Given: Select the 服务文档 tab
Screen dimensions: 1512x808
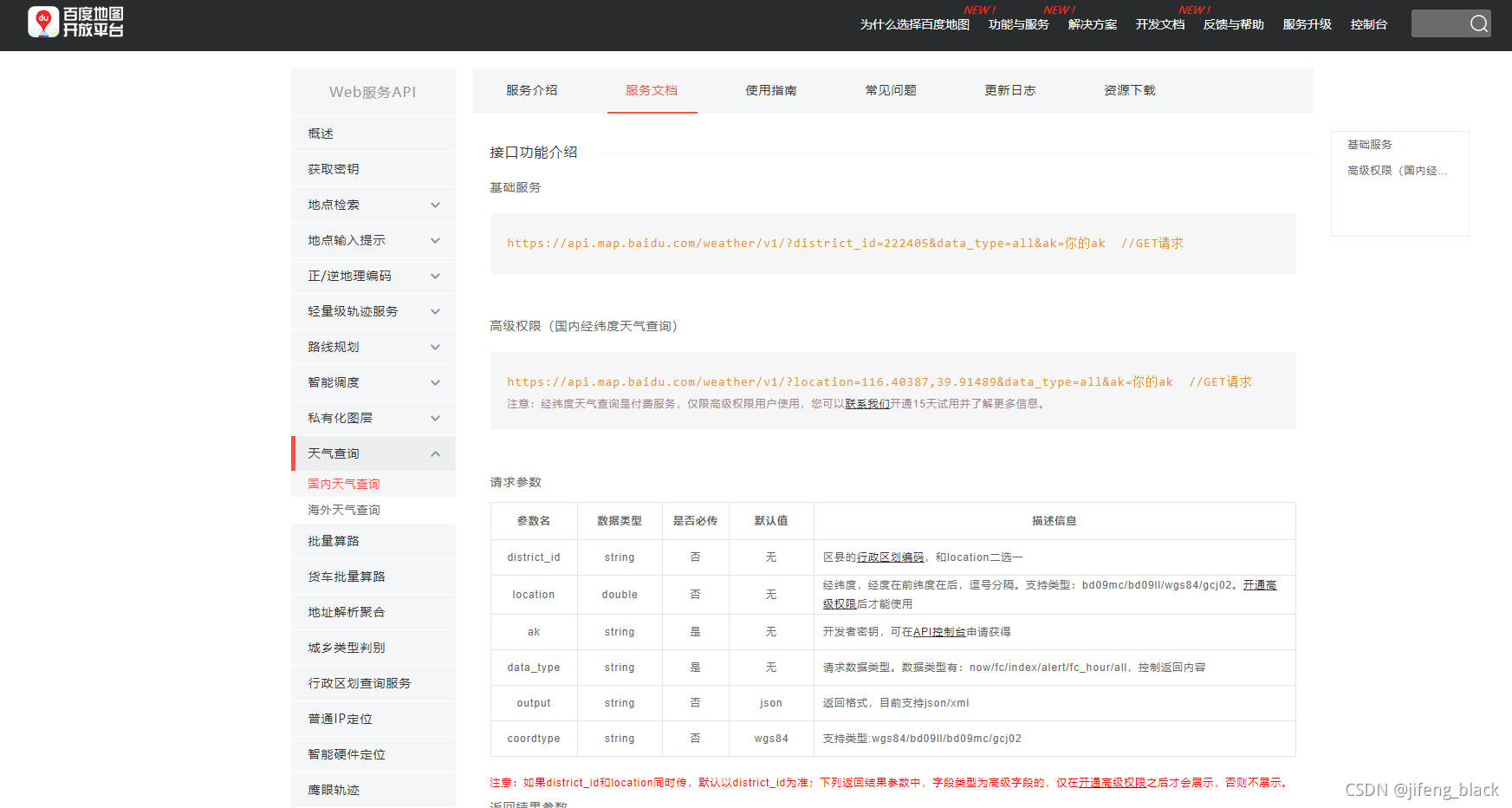Looking at the screenshot, I should (652, 90).
